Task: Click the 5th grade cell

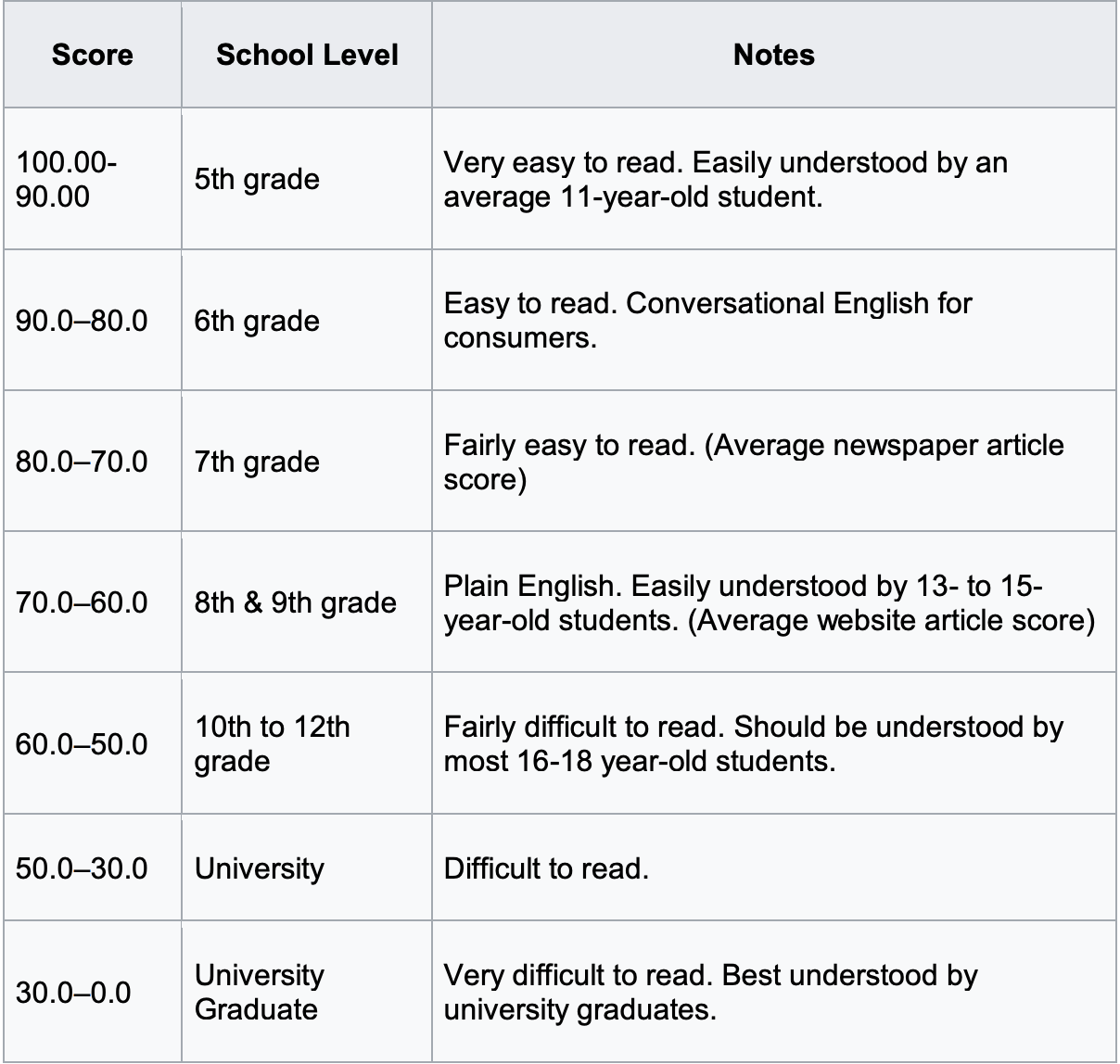Action: click(257, 179)
